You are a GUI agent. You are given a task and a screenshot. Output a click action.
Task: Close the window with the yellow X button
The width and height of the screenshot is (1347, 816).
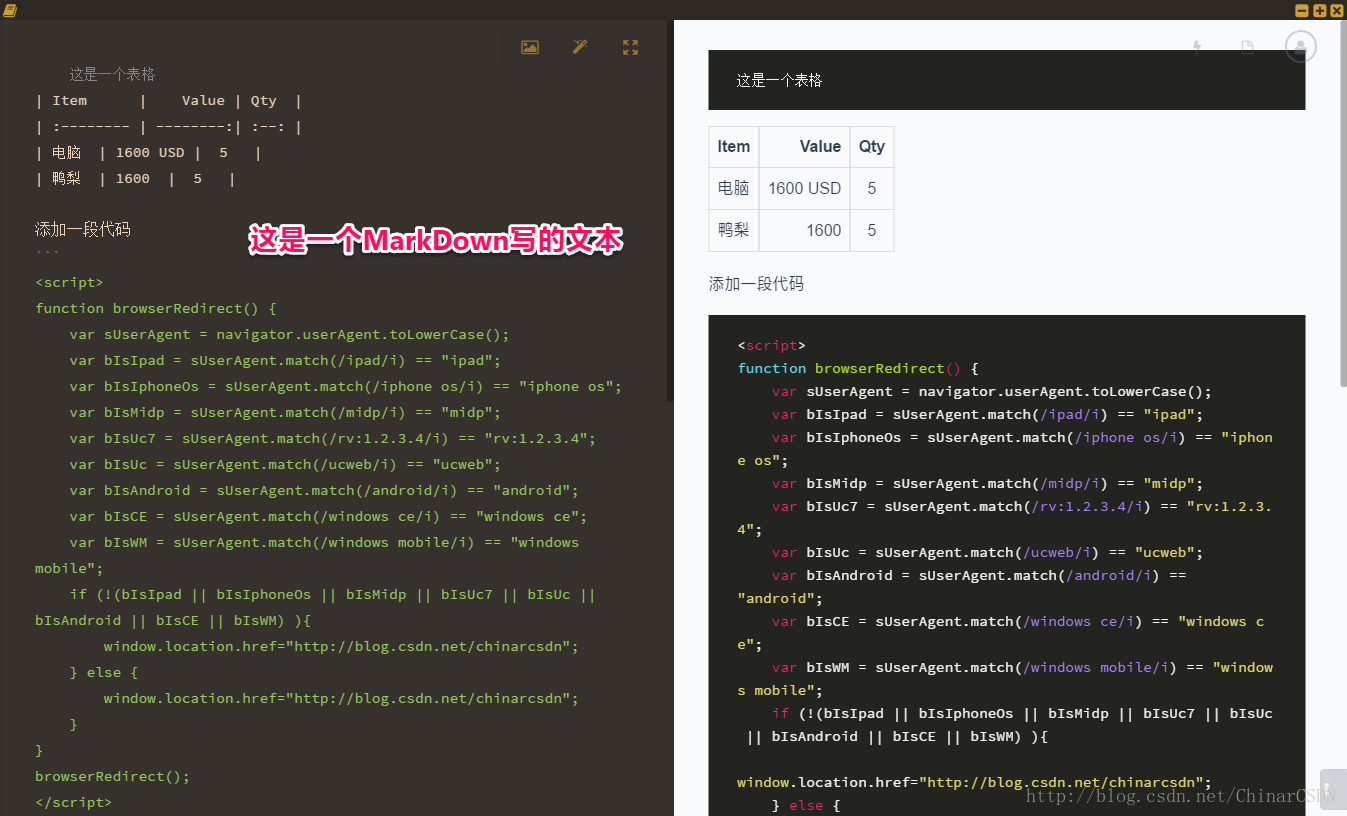1336,10
